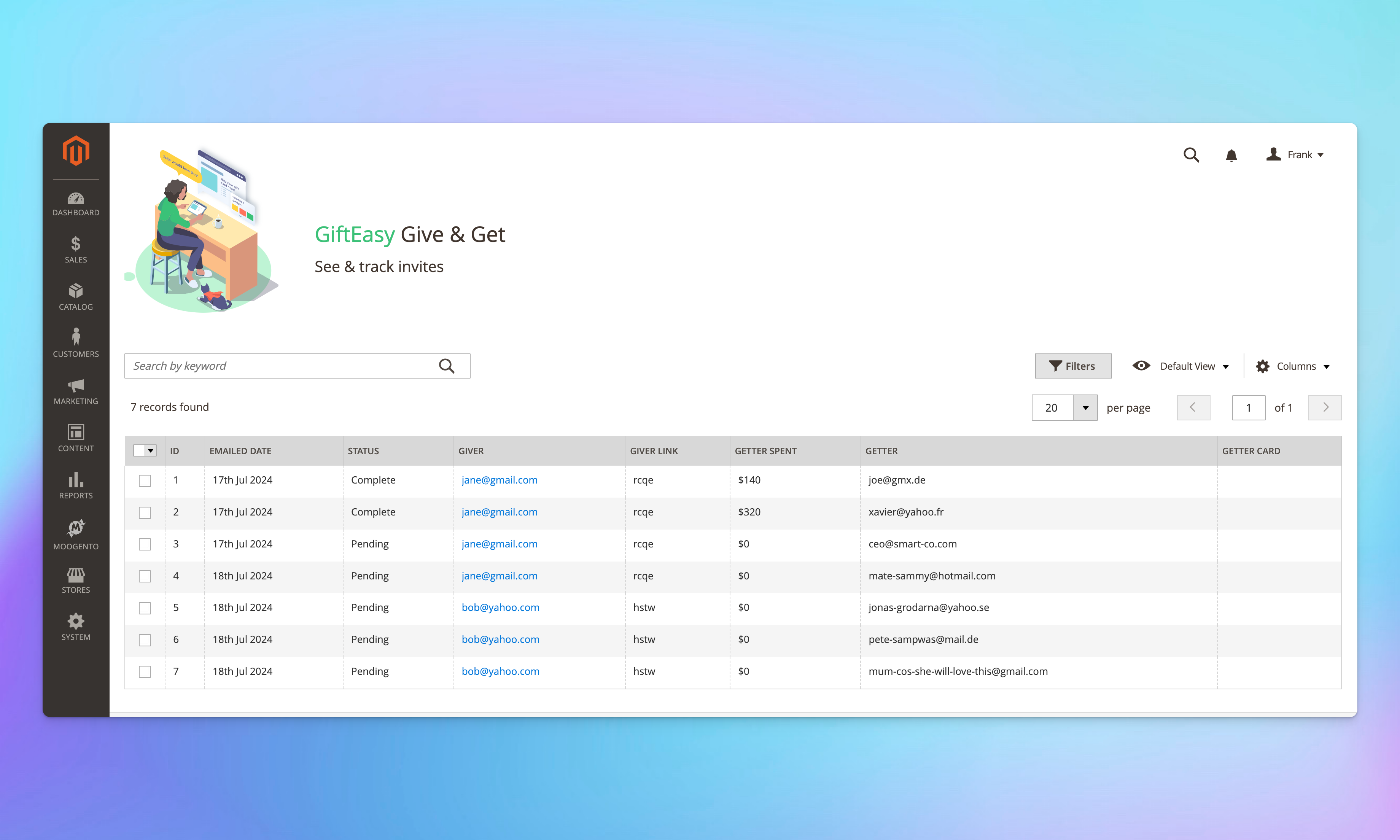Open the per page size dropdown arrow
Image resolution: width=1400 pixels, height=840 pixels.
[x=1085, y=407]
